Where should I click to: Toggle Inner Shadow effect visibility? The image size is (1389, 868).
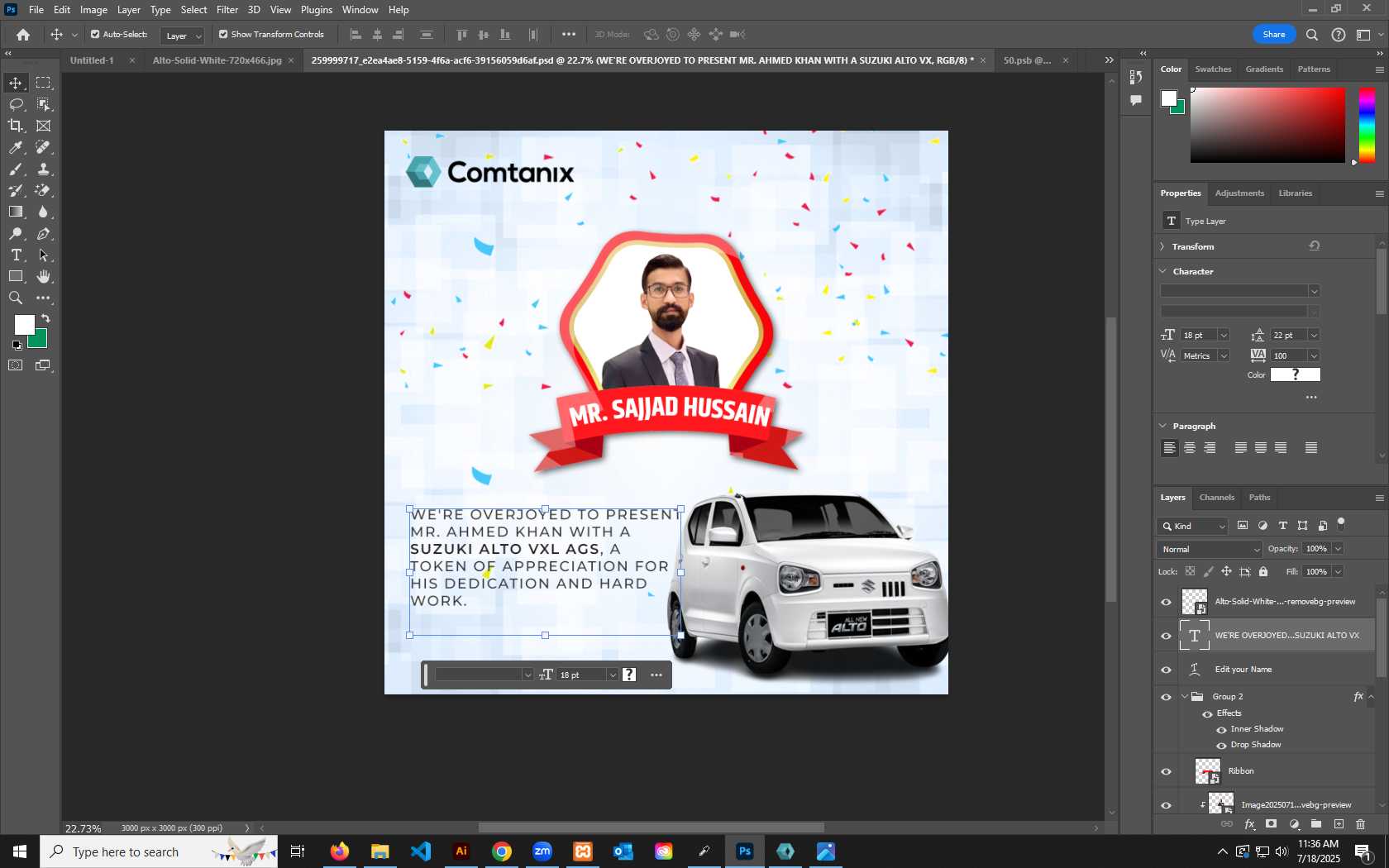[1221, 729]
